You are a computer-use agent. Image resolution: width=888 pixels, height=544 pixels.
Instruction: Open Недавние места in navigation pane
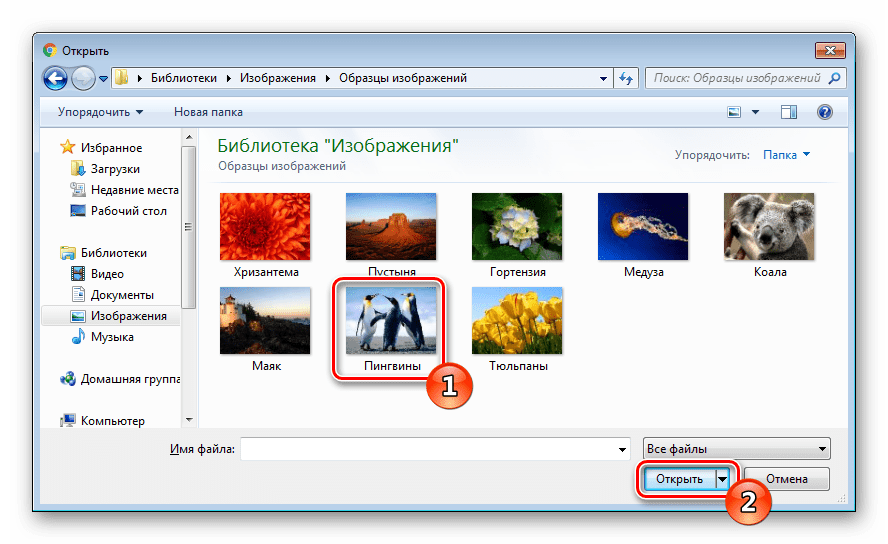point(125,190)
